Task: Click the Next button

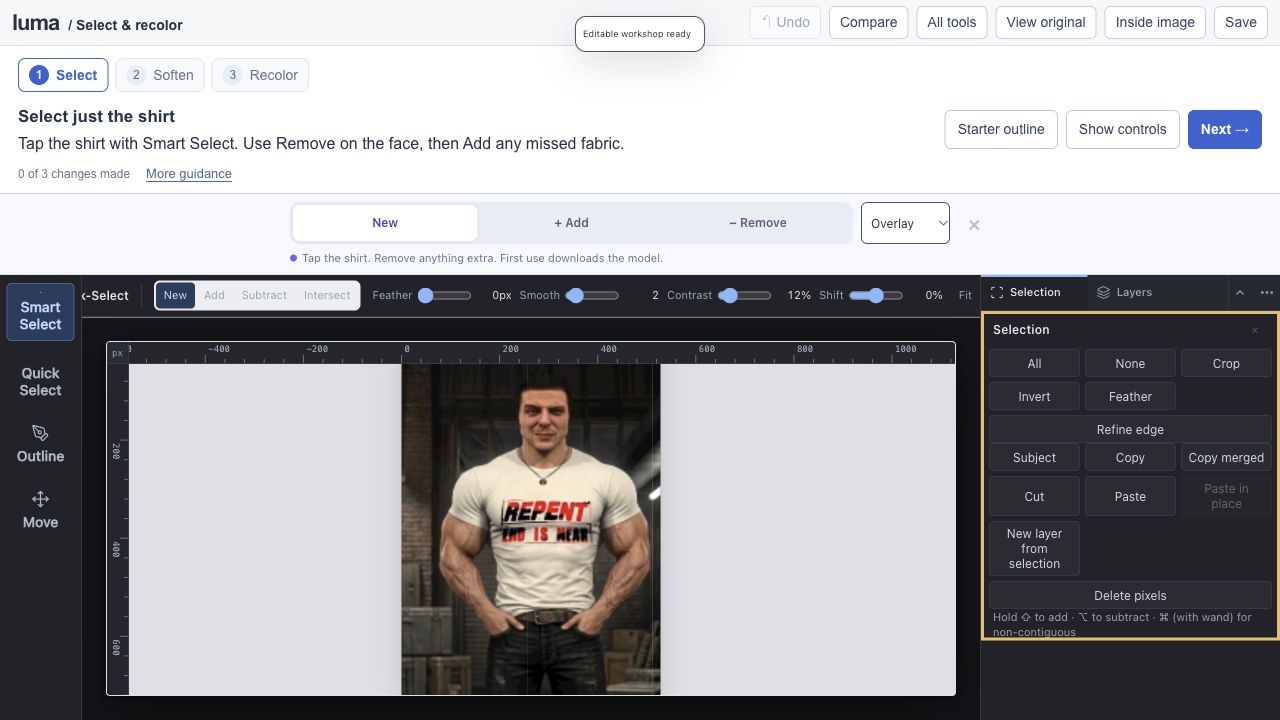Action: (x=1225, y=129)
